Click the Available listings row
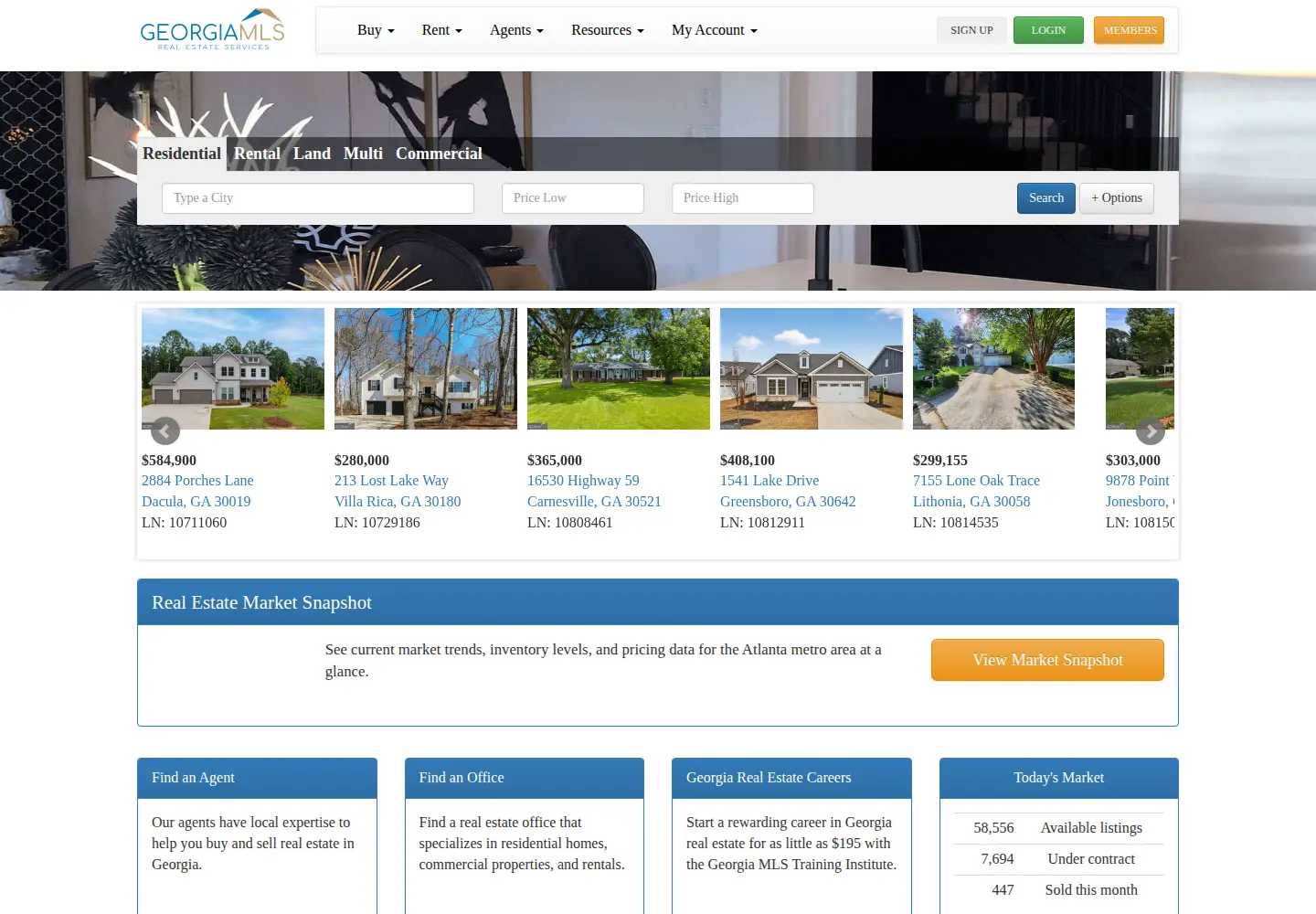 pos(1059,828)
